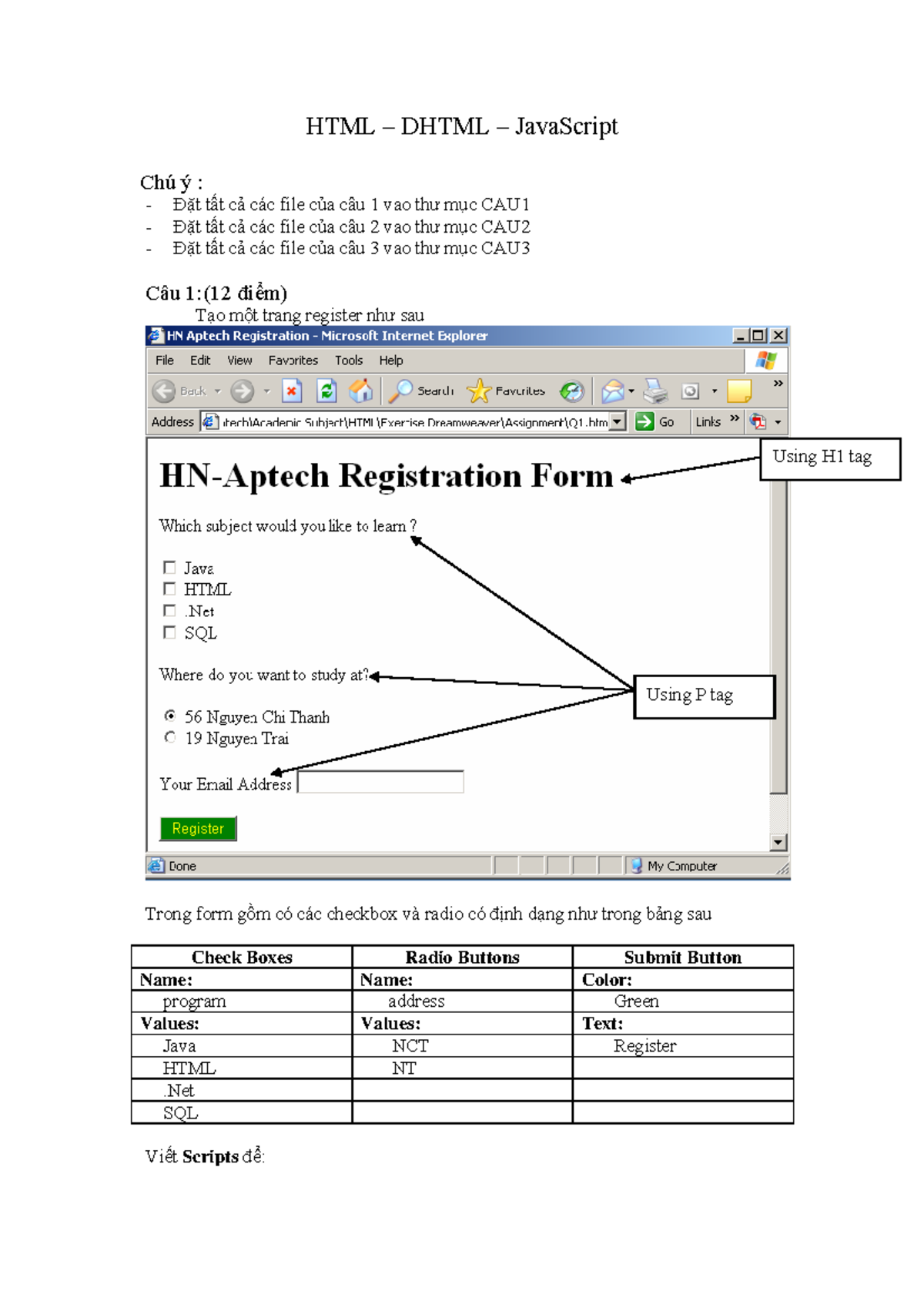This screenshot has width=924, height=1308.
Task: Click the Print icon in toolbar
Action: (x=655, y=391)
